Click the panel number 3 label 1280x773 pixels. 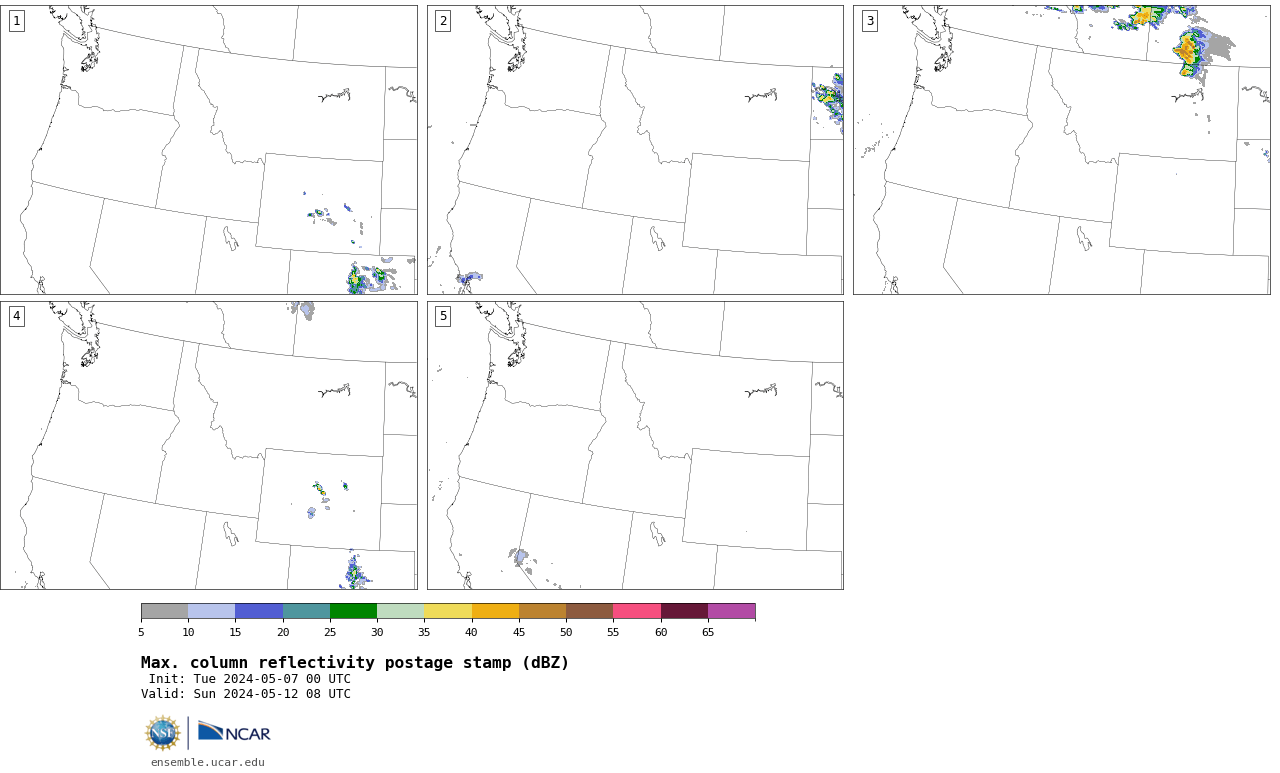pos(869,21)
